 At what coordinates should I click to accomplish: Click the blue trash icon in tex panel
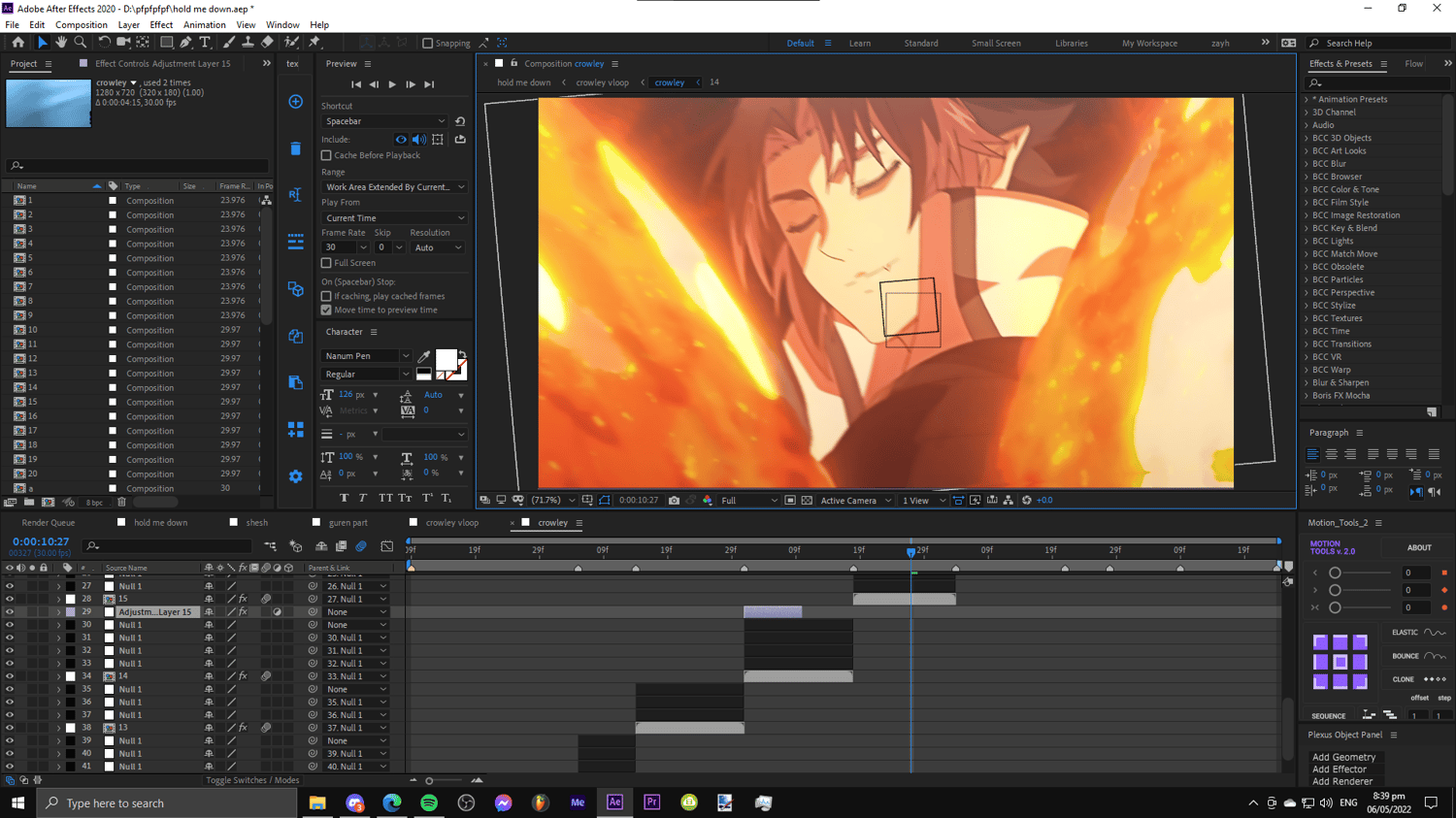click(296, 148)
